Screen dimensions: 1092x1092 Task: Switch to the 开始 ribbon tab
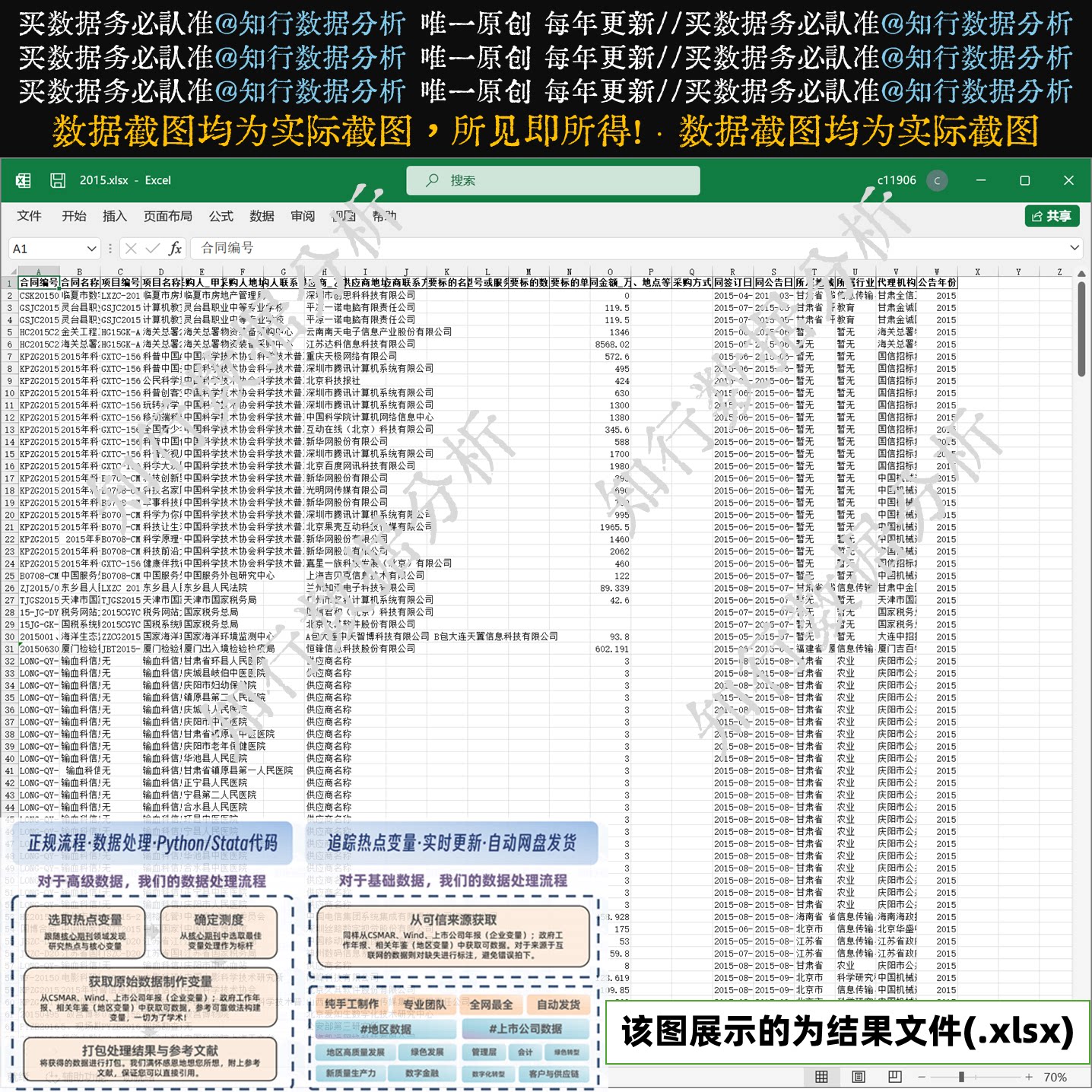click(x=74, y=216)
